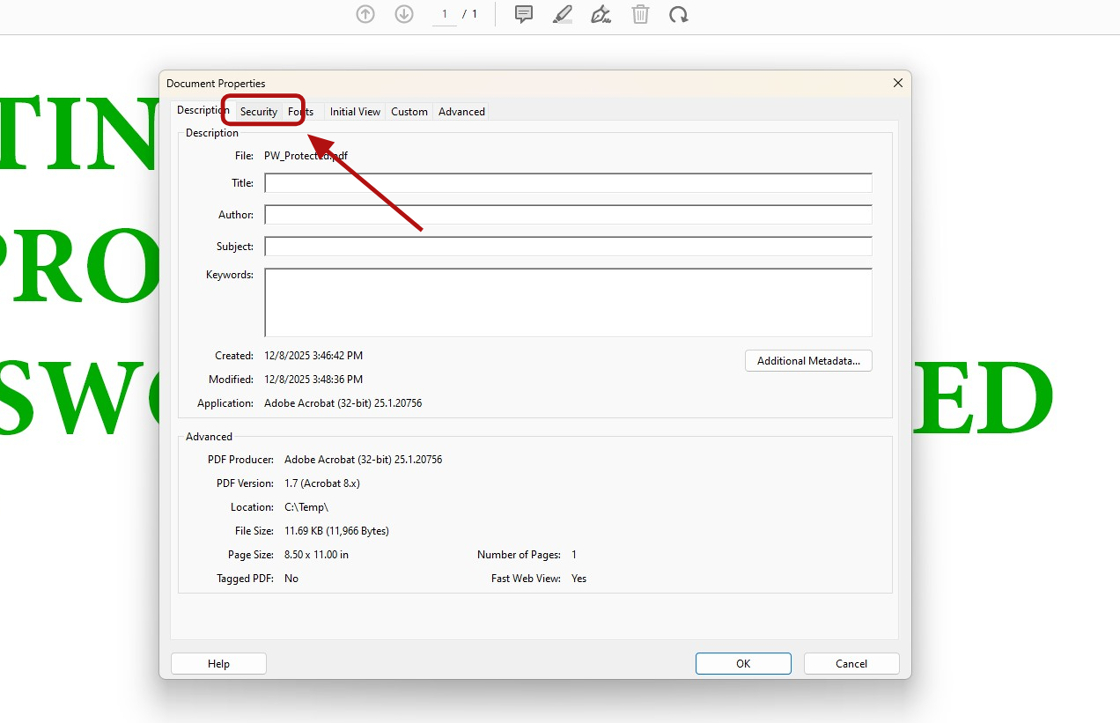1120x723 pixels.
Task: Switch to the Advanced tab
Action: (461, 111)
